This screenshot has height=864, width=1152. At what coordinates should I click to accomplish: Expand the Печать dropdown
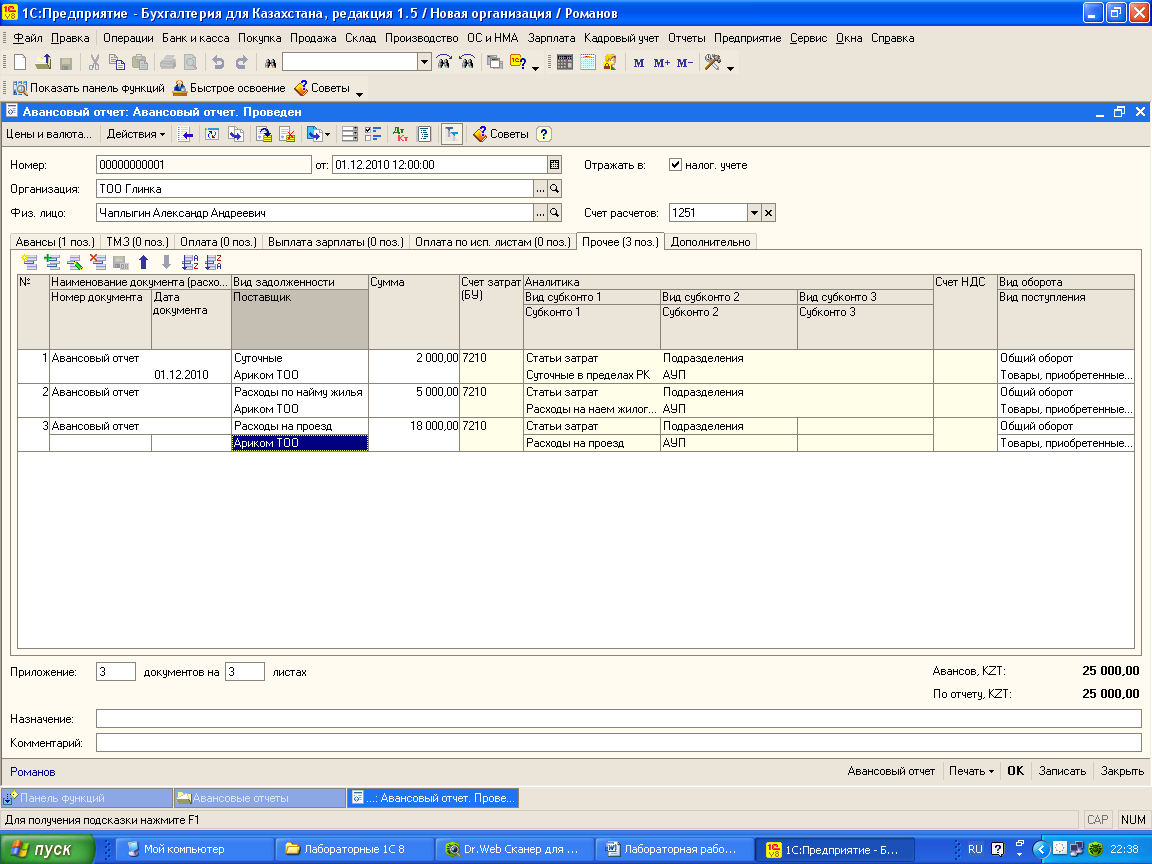pos(971,771)
